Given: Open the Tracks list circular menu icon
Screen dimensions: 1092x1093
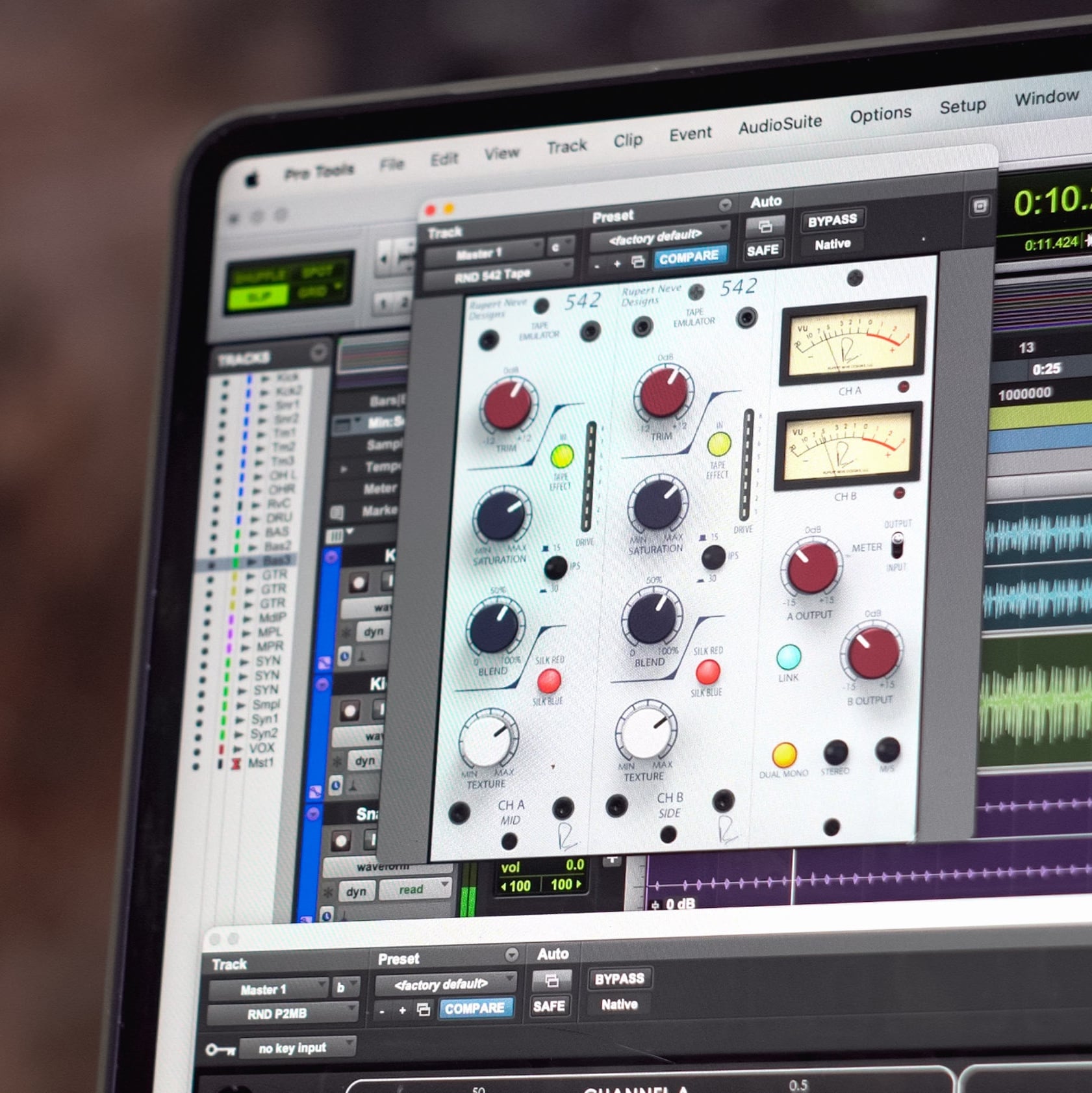Looking at the screenshot, I should [x=318, y=352].
